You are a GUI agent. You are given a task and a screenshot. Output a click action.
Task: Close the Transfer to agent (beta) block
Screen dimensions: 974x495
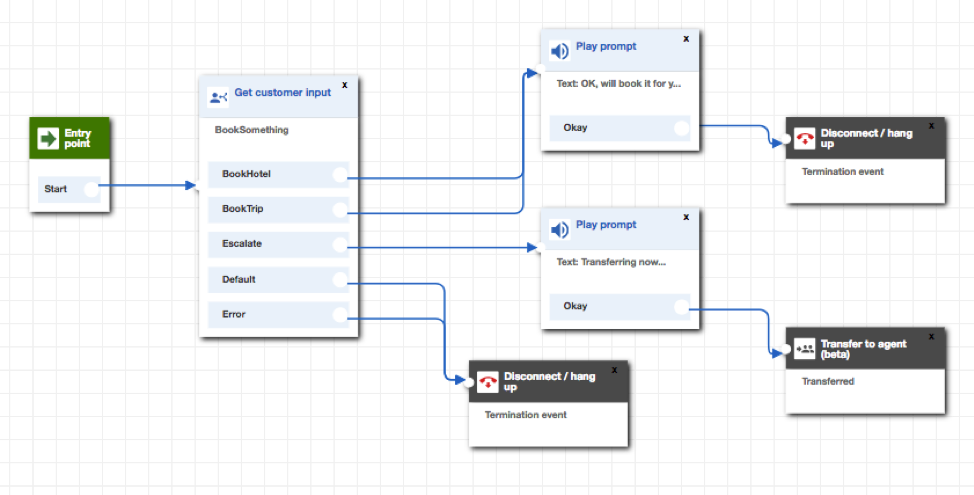coord(931,337)
